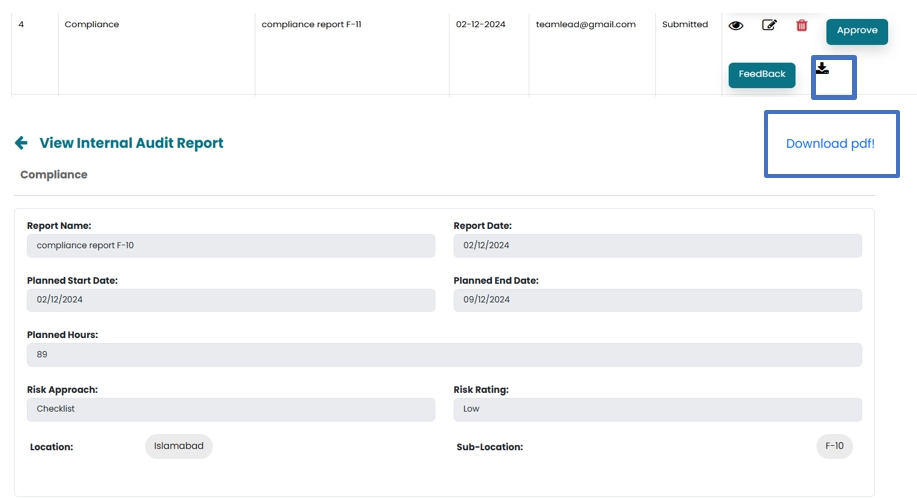Viewport: 917px width, 498px height.
Task: Click the edit pencil icon in row 4
Action: coord(769,25)
